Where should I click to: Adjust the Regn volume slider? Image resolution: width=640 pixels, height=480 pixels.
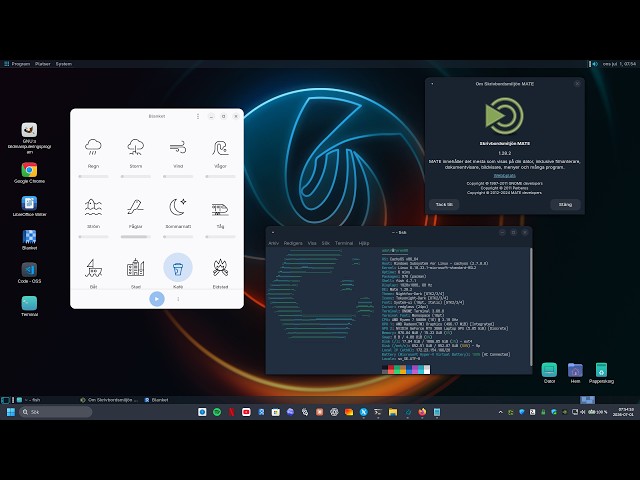93,176
